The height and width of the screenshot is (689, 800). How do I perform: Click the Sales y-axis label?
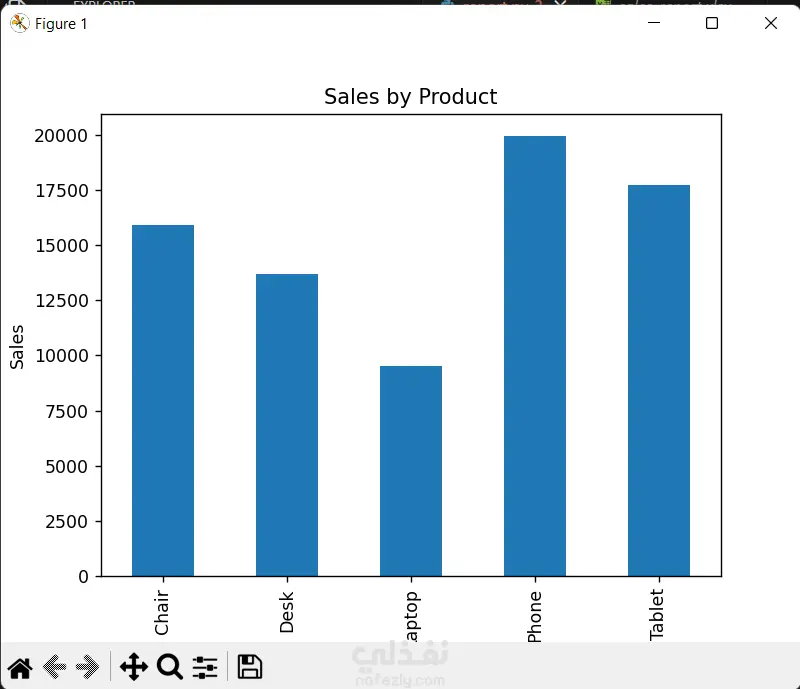18,346
